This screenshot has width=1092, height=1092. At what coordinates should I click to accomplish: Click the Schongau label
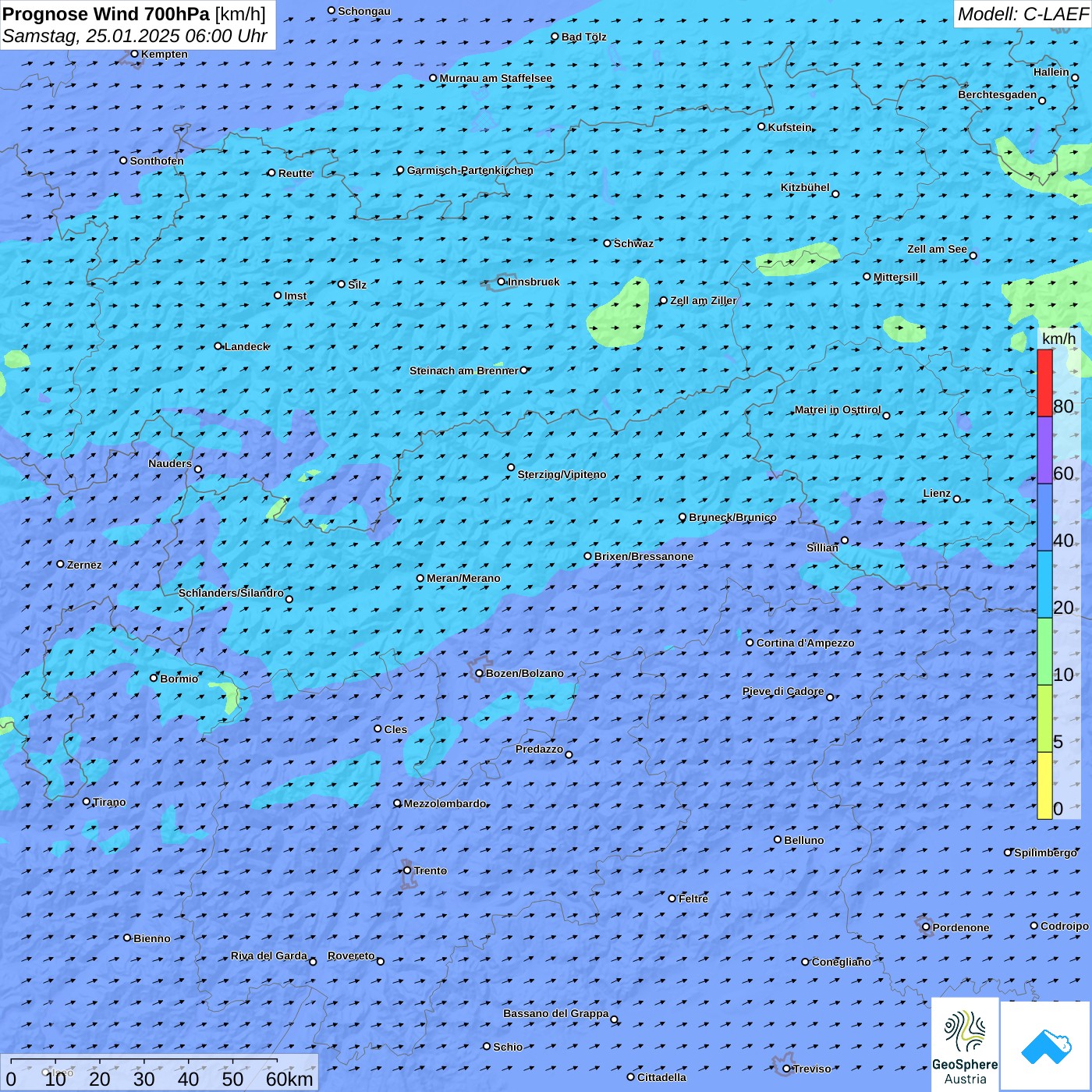364,11
